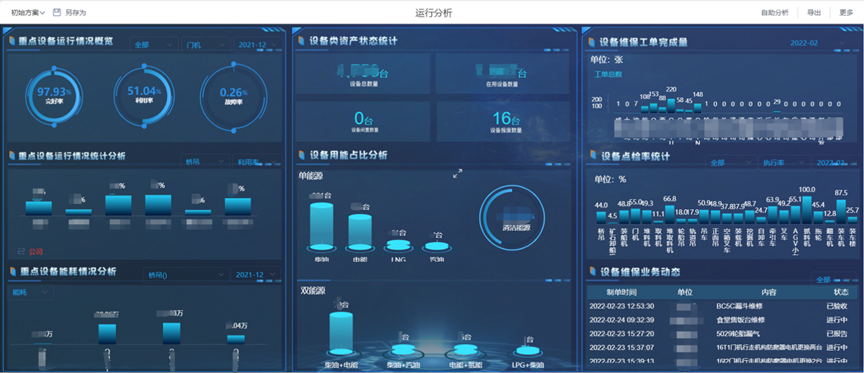The width and height of the screenshot is (864, 373).
Task: Click the 97.93% 完好率 gauge
Action: (54, 96)
